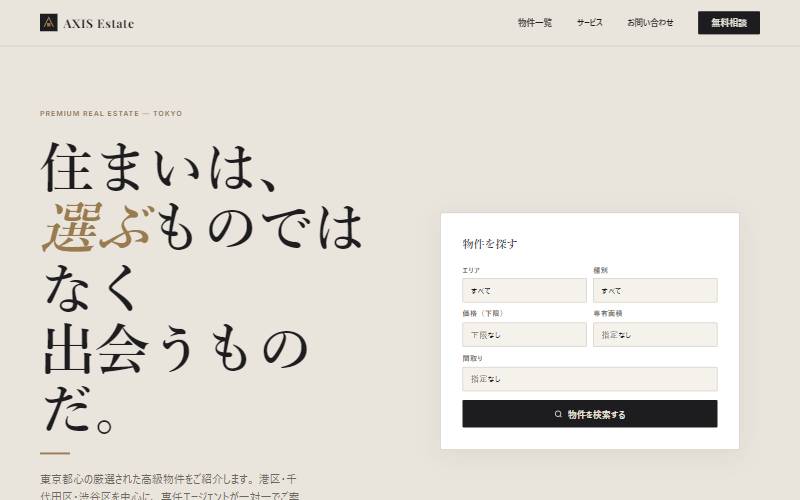
Task: Open the 物件一覧 navigation item
Action: [x=535, y=22]
